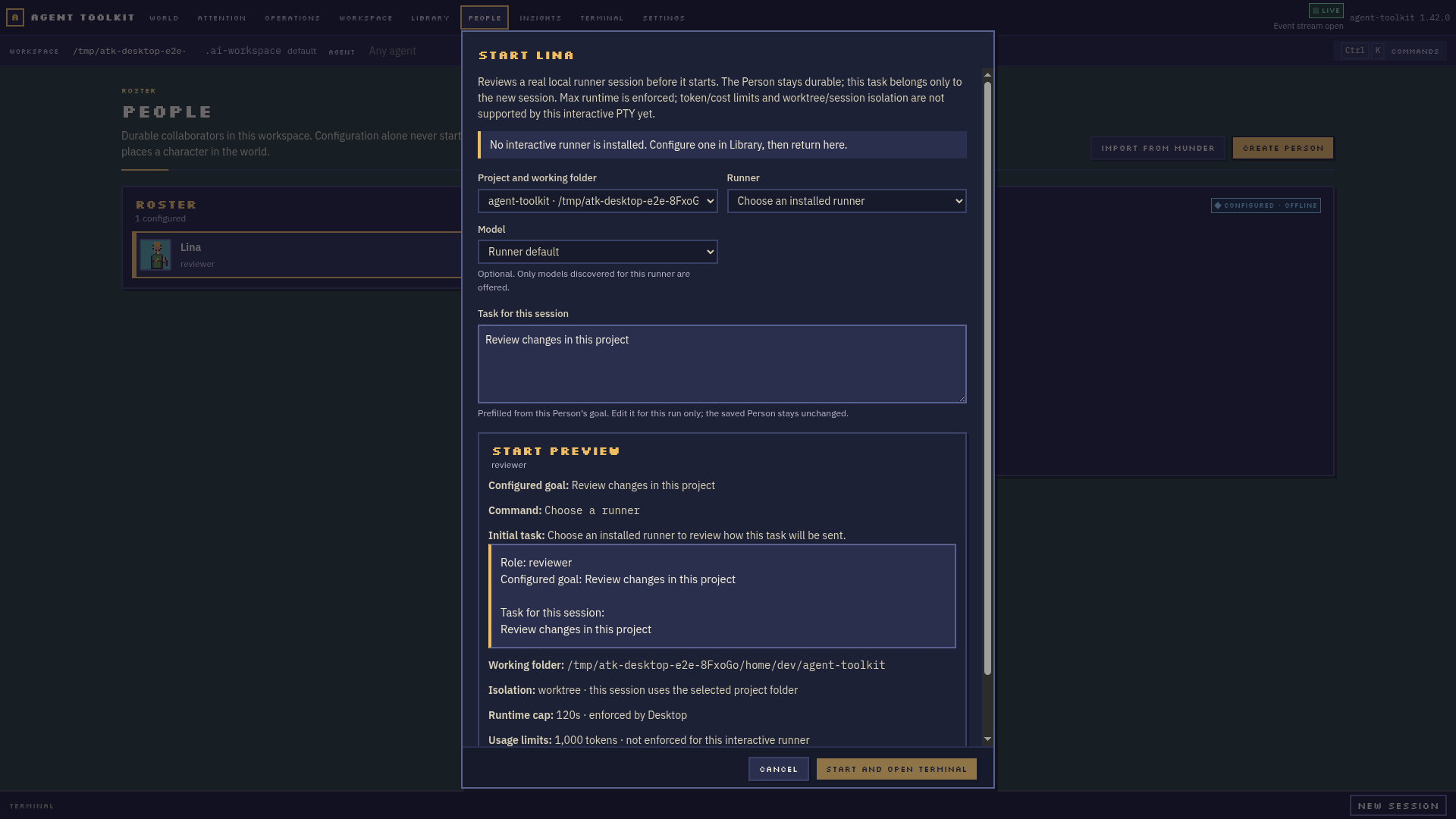This screenshot has width=1456, height=819.
Task: Select the People tab
Action: 485,17
